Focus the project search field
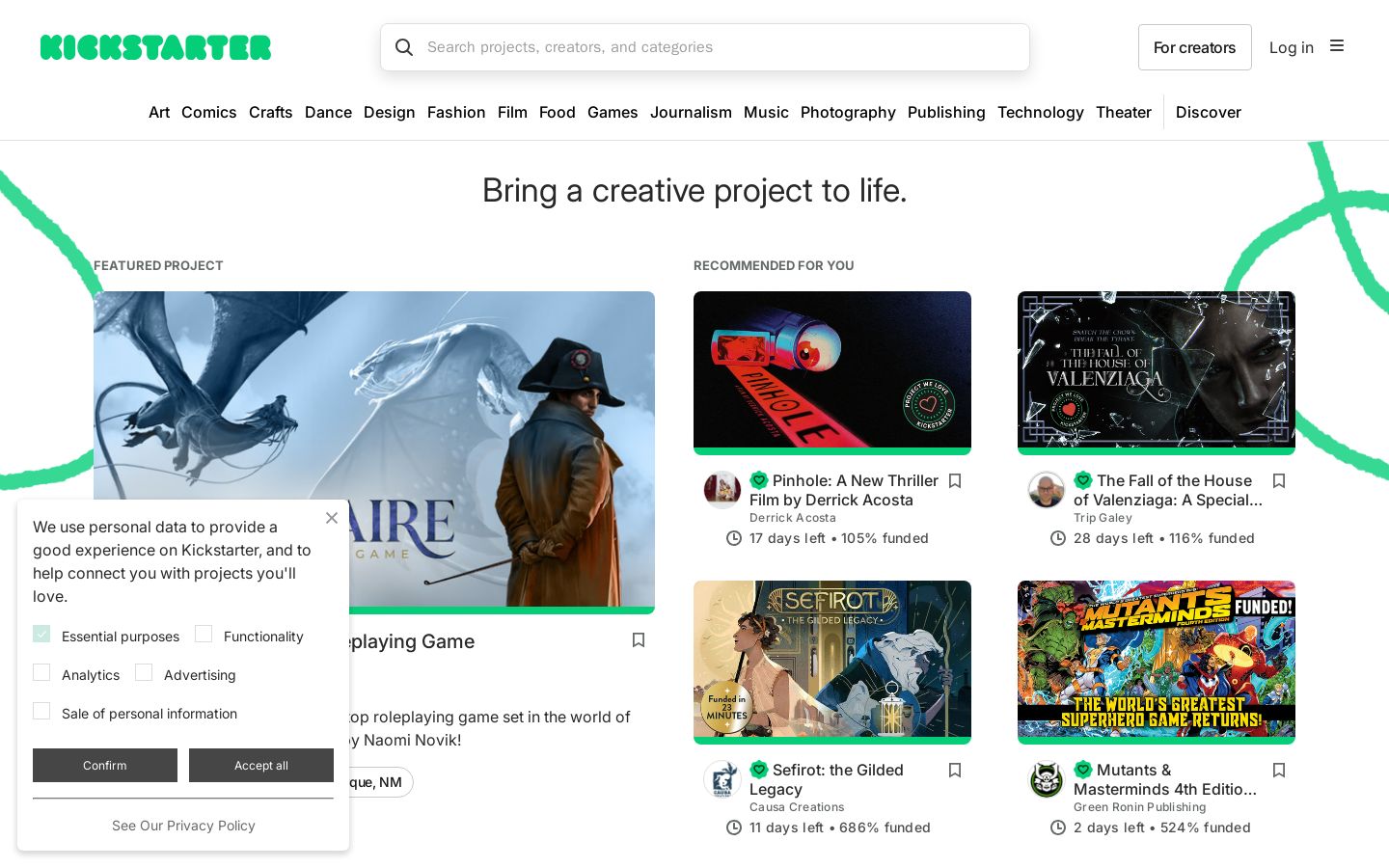 [x=705, y=47]
